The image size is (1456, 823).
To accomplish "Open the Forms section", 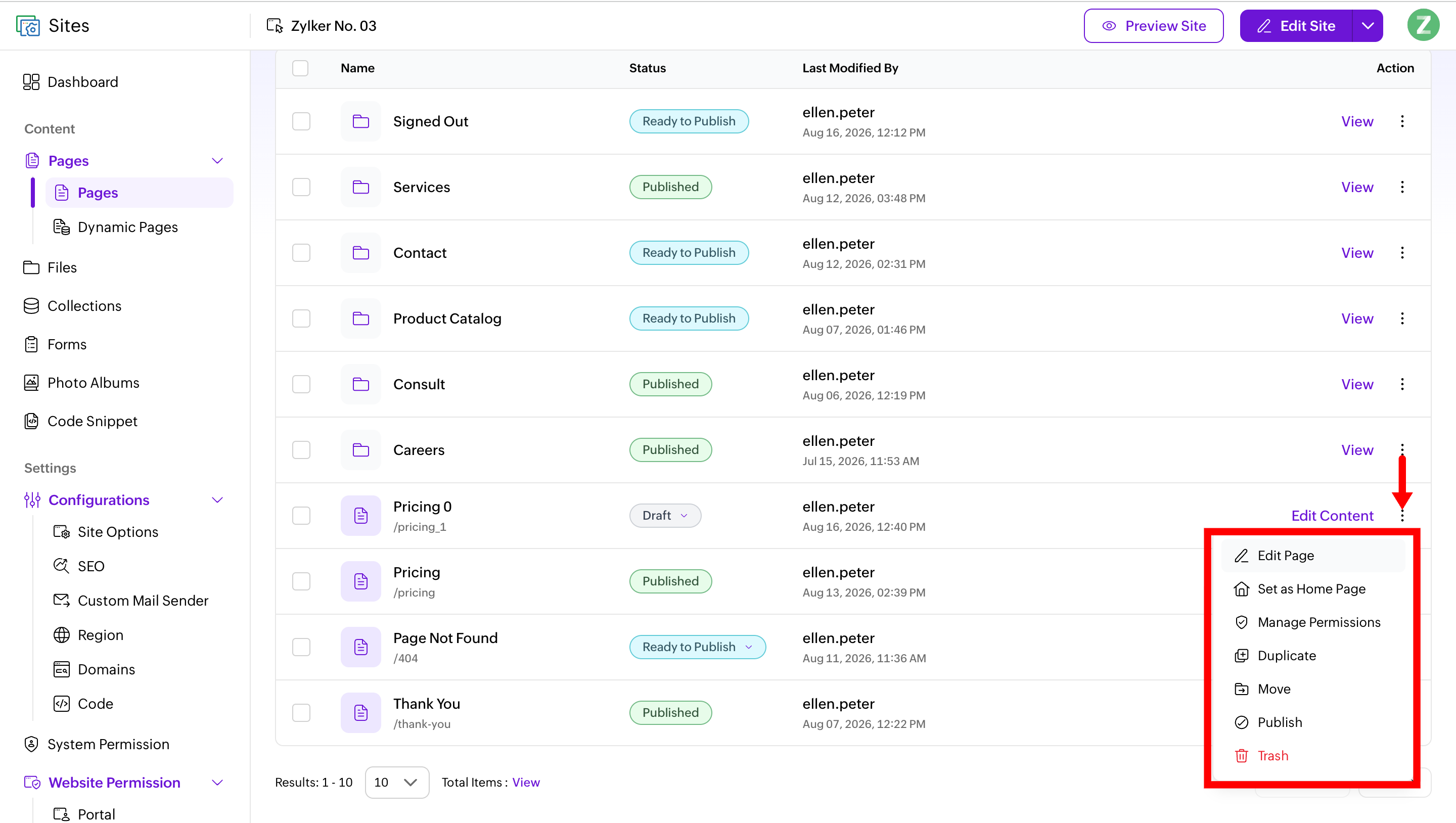I will [55, 344].
